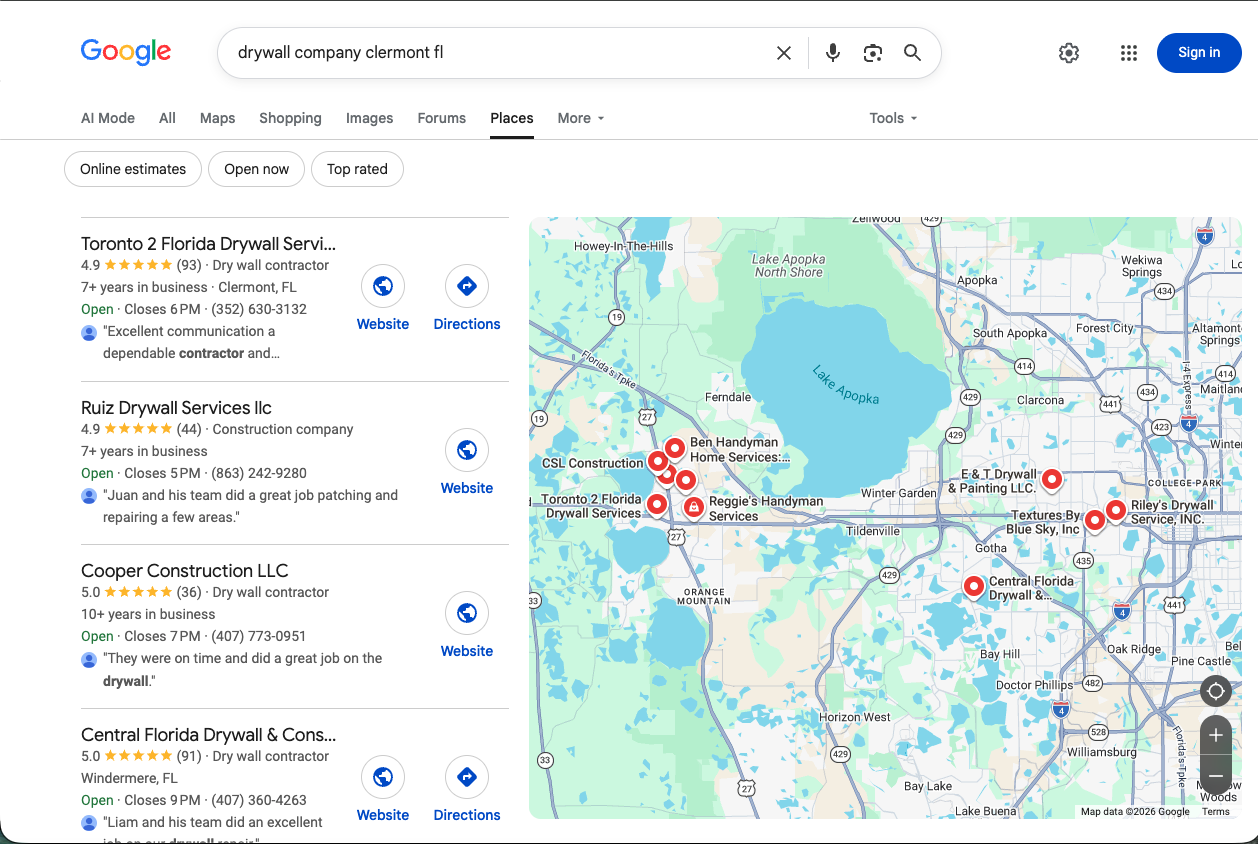Open Toronto 2 Florida Drywall listing title
Viewport: 1258px width, 844px height.
point(208,243)
